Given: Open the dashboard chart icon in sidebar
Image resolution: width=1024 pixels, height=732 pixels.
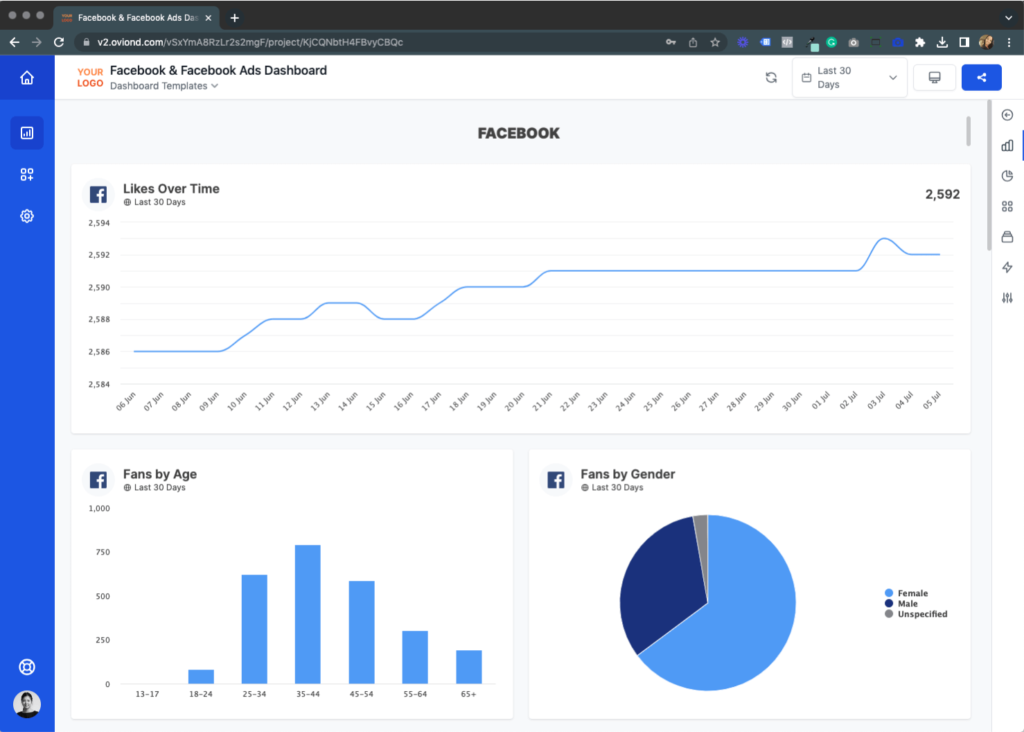Looking at the screenshot, I should (x=27, y=133).
